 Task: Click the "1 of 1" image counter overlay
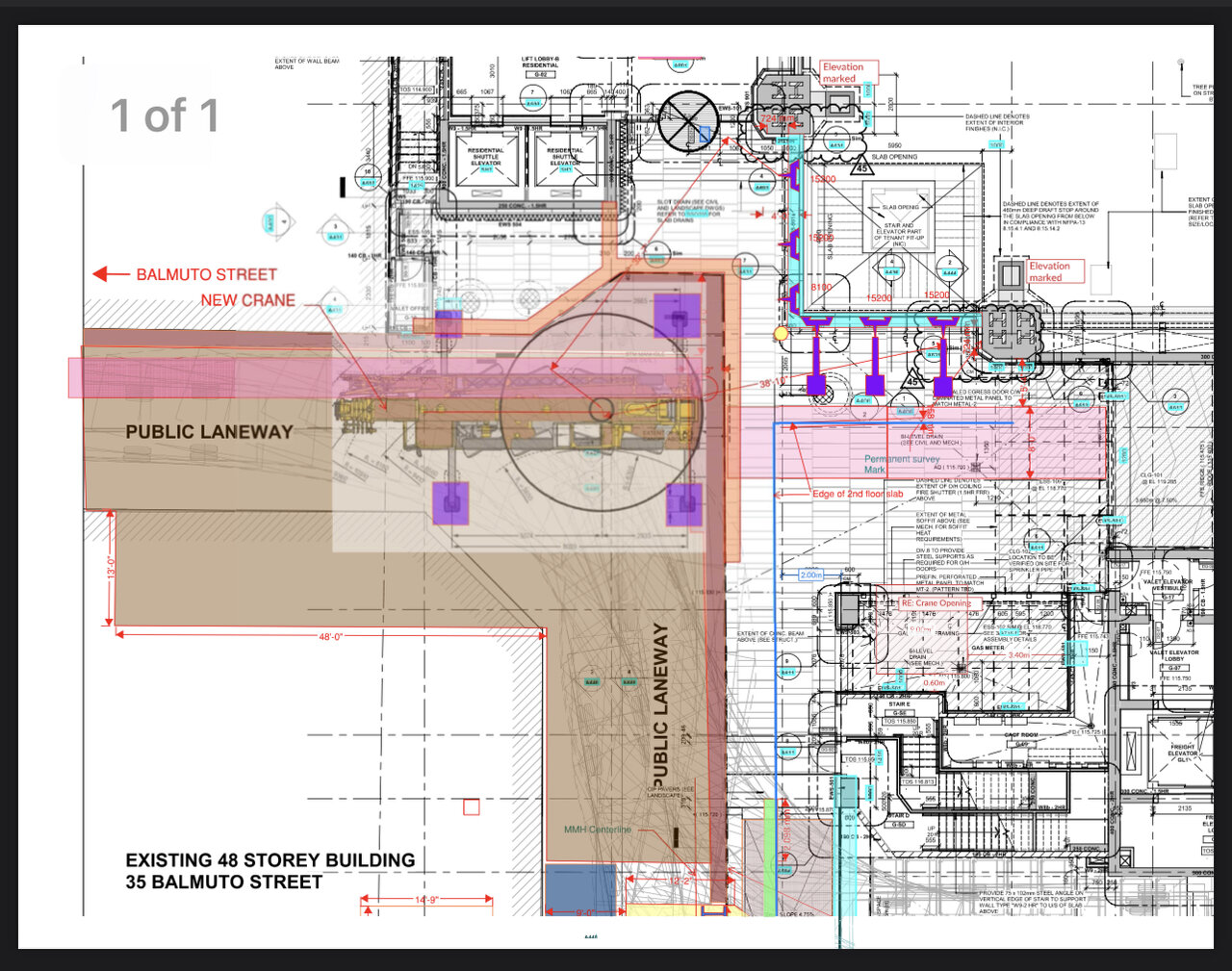(165, 115)
